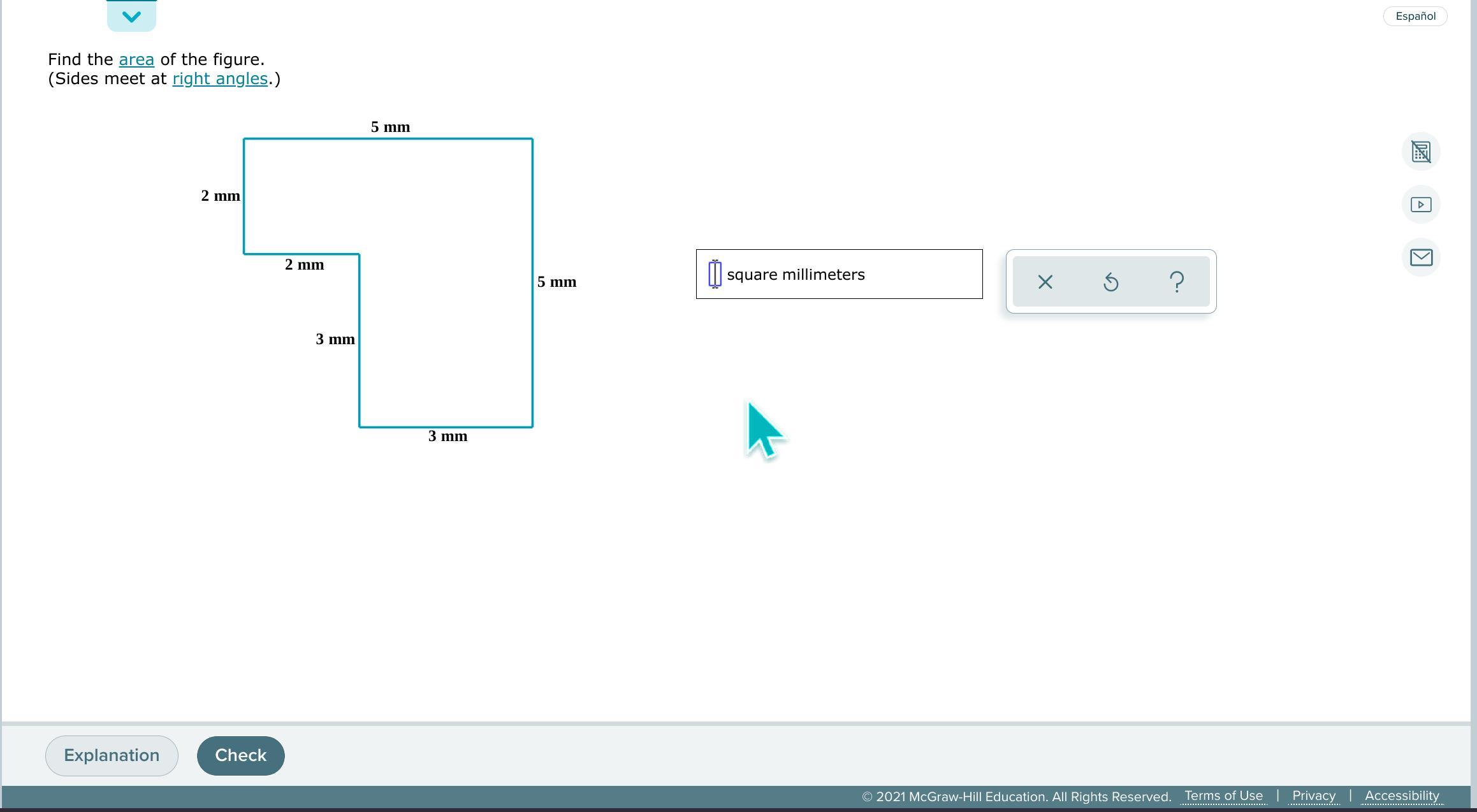Viewport: 1477px width, 812px height.
Task: Open the video tutorial icon
Action: point(1420,205)
